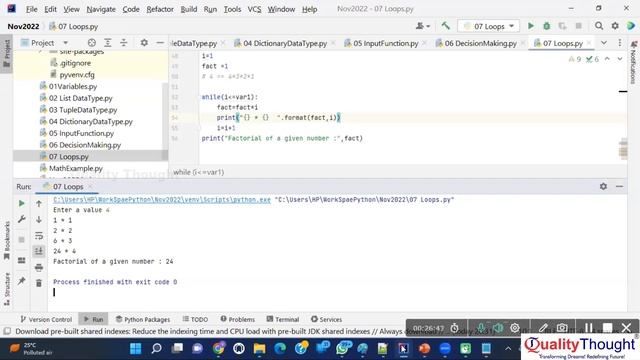The width and height of the screenshot is (640, 360).
Task: Open 03 TupleDataType.py in project tree
Action: click(83, 110)
